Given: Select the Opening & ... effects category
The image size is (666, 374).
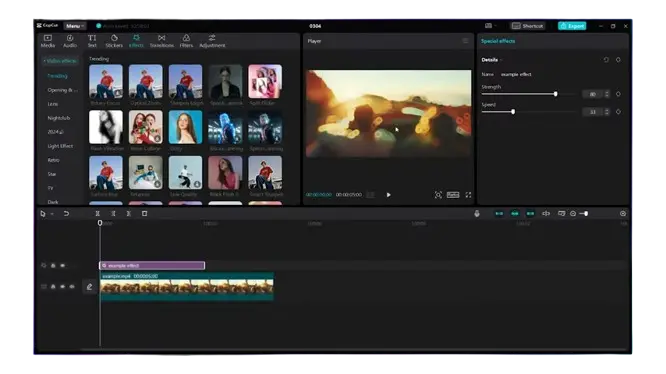Looking at the screenshot, I should coord(62,90).
